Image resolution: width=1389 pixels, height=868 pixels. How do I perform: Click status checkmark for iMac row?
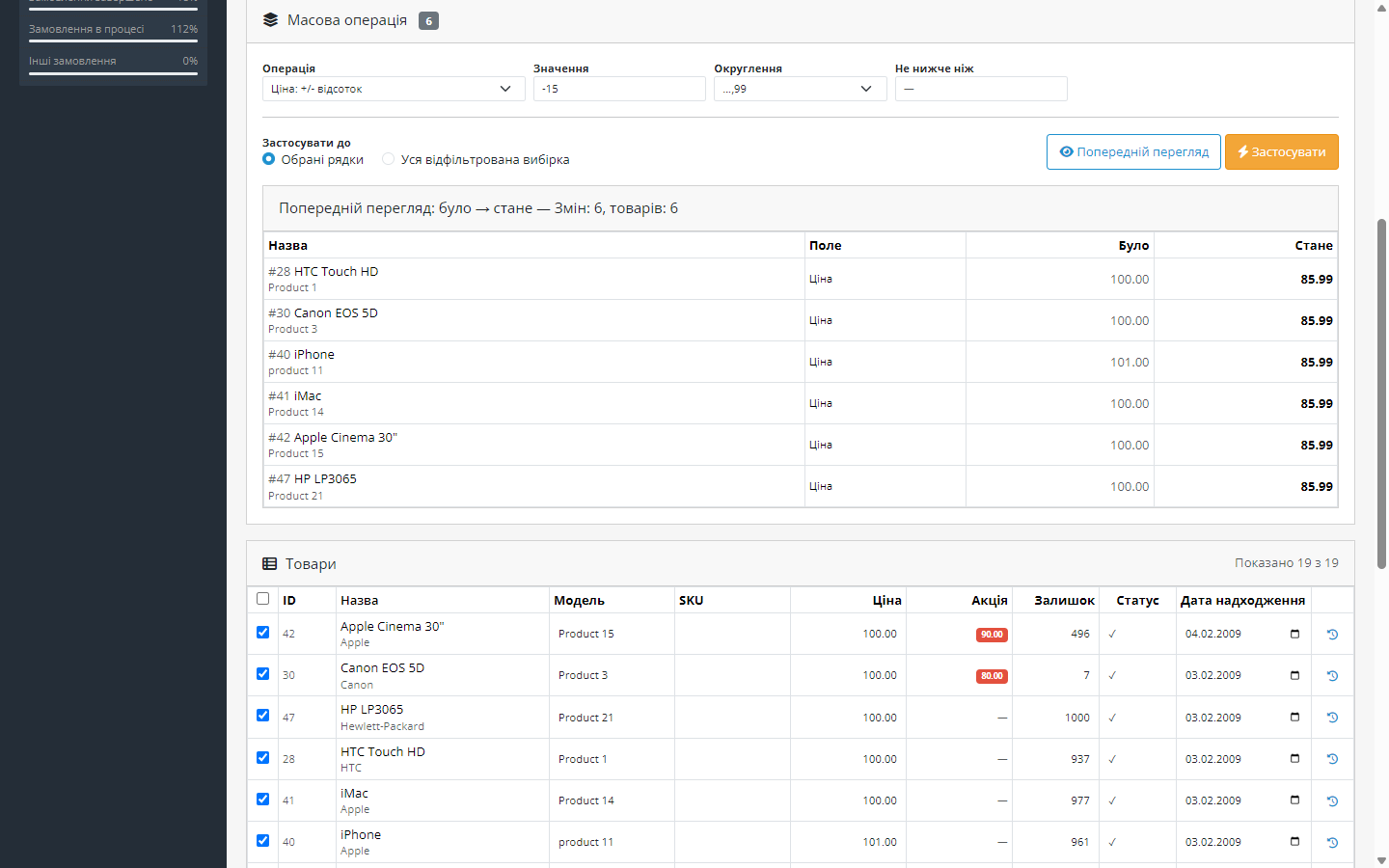[x=1112, y=800]
